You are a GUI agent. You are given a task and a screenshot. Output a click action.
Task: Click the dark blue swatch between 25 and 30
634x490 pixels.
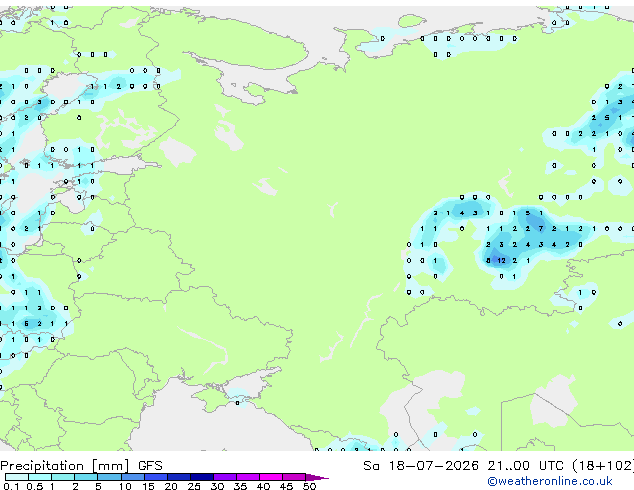(x=202, y=477)
